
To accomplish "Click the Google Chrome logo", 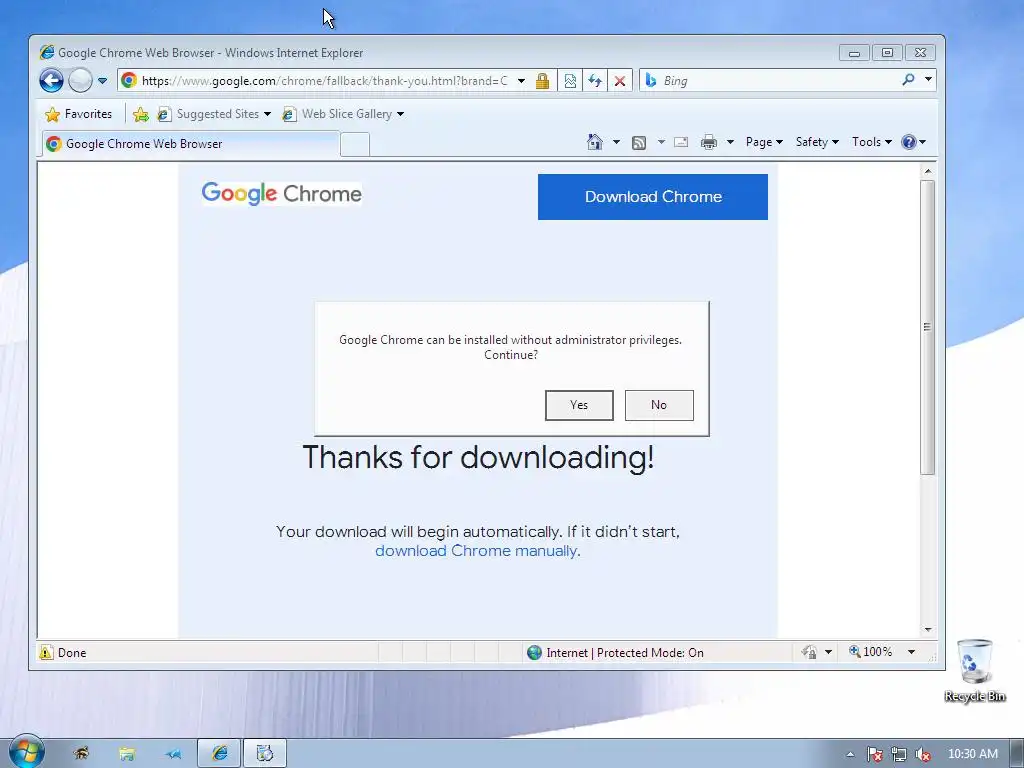I will [281, 193].
